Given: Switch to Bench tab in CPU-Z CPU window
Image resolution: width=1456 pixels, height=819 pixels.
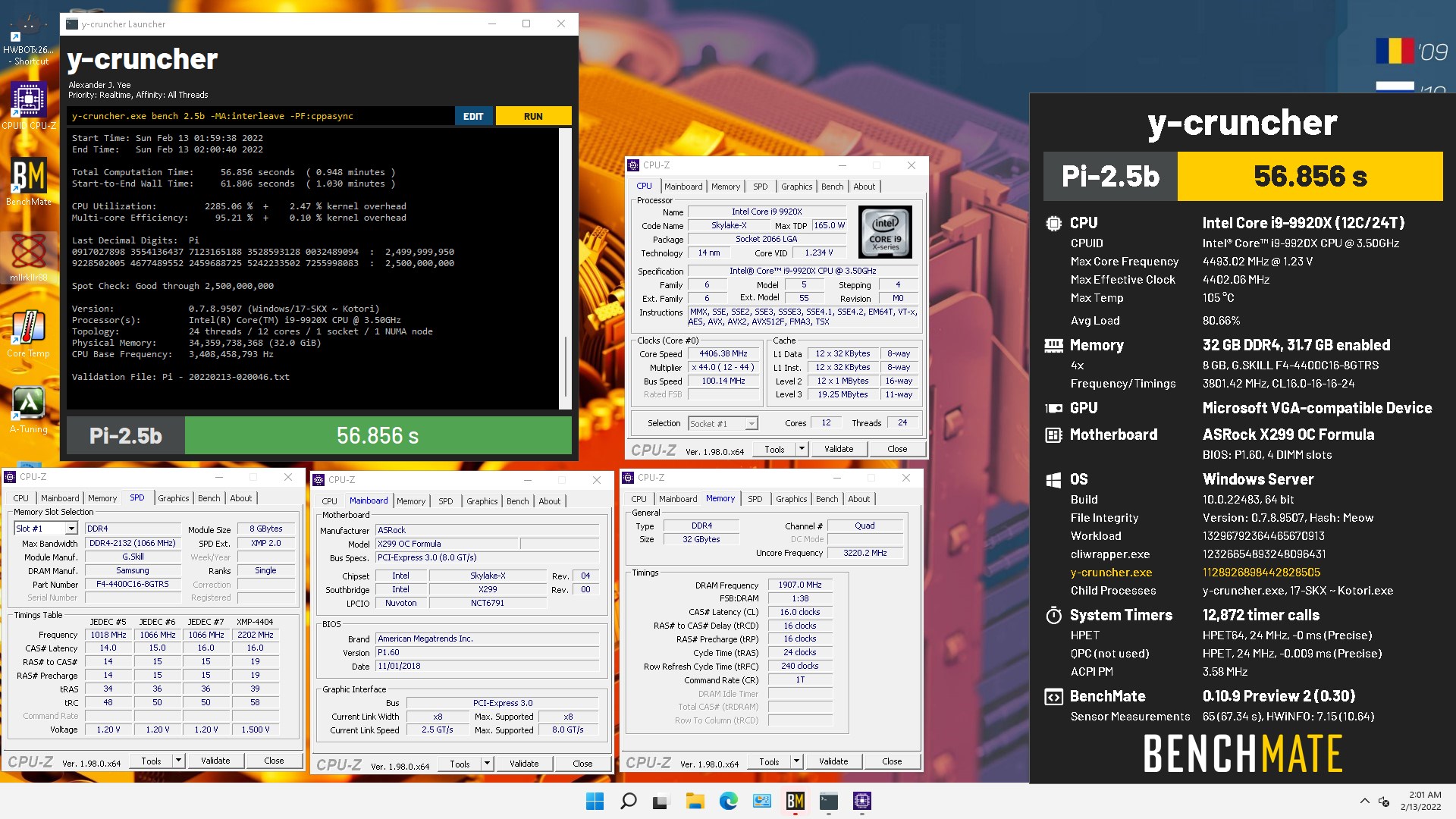Looking at the screenshot, I should tap(832, 187).
